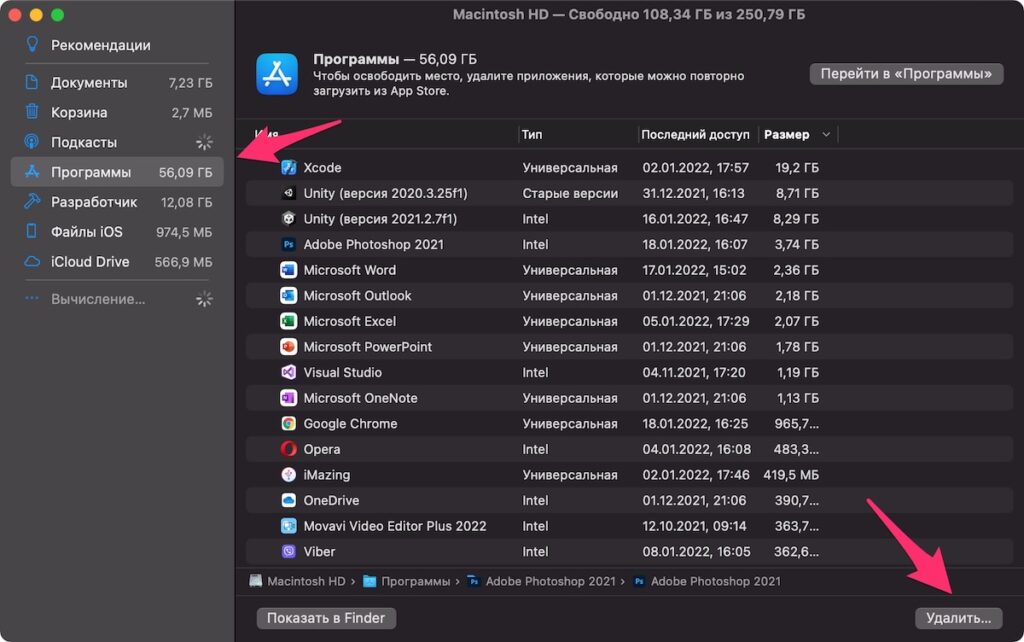The width and height of the screenshot is (1024, 642).
Task: Click the Opera icon
Action: pos(289,449)
